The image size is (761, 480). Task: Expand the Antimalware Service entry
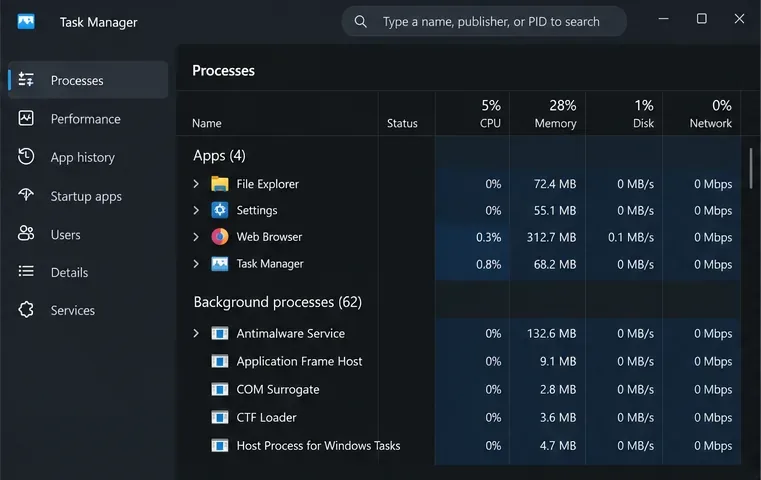(196, 333)
